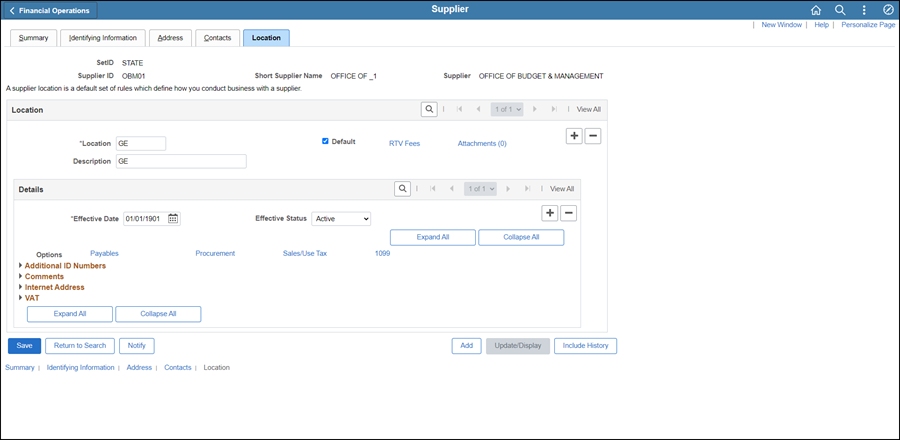Image resolution: width=900 pixels, height=440 pixels.
Task: Click the compass navigator icon
Action: click(888, 10)
